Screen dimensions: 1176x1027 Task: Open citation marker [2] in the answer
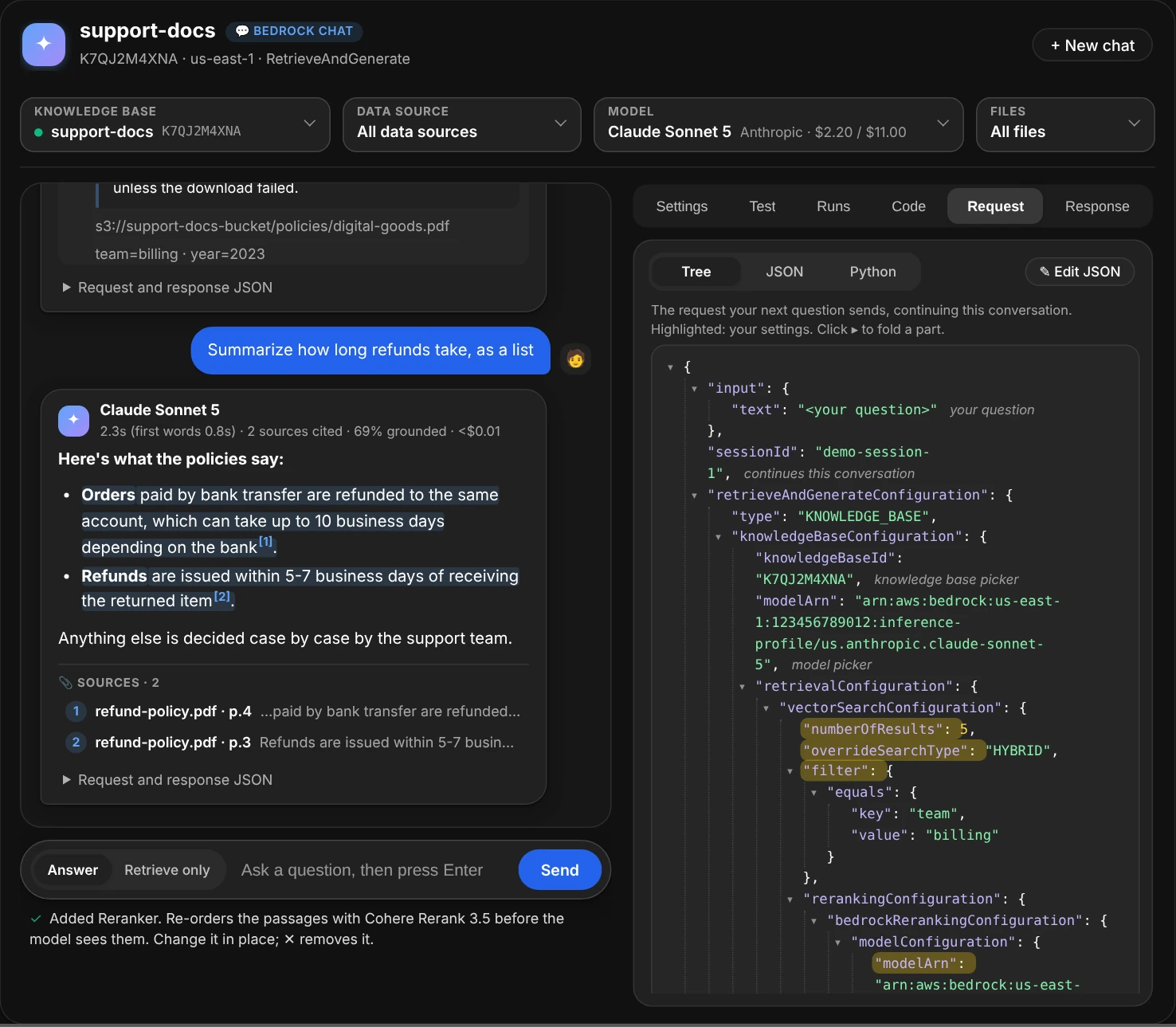click(x=221, y=596)
